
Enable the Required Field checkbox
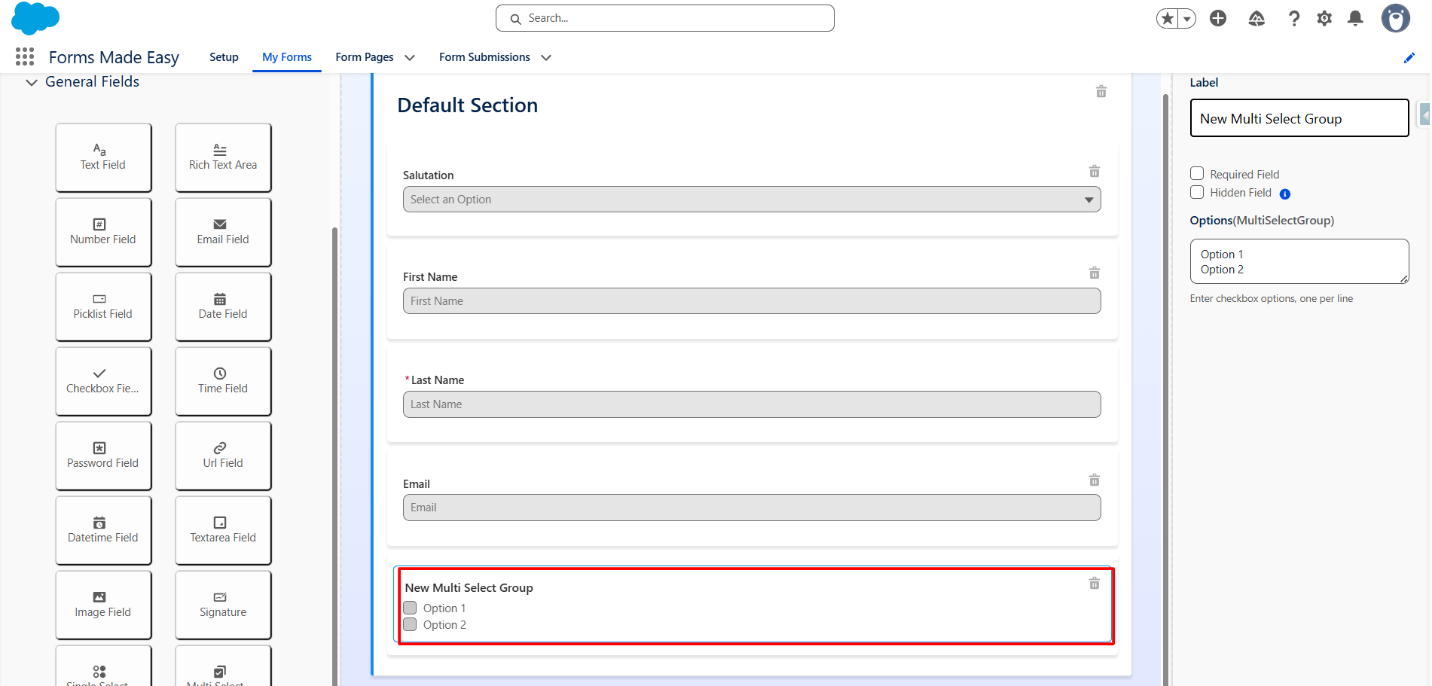point(1197,174)
